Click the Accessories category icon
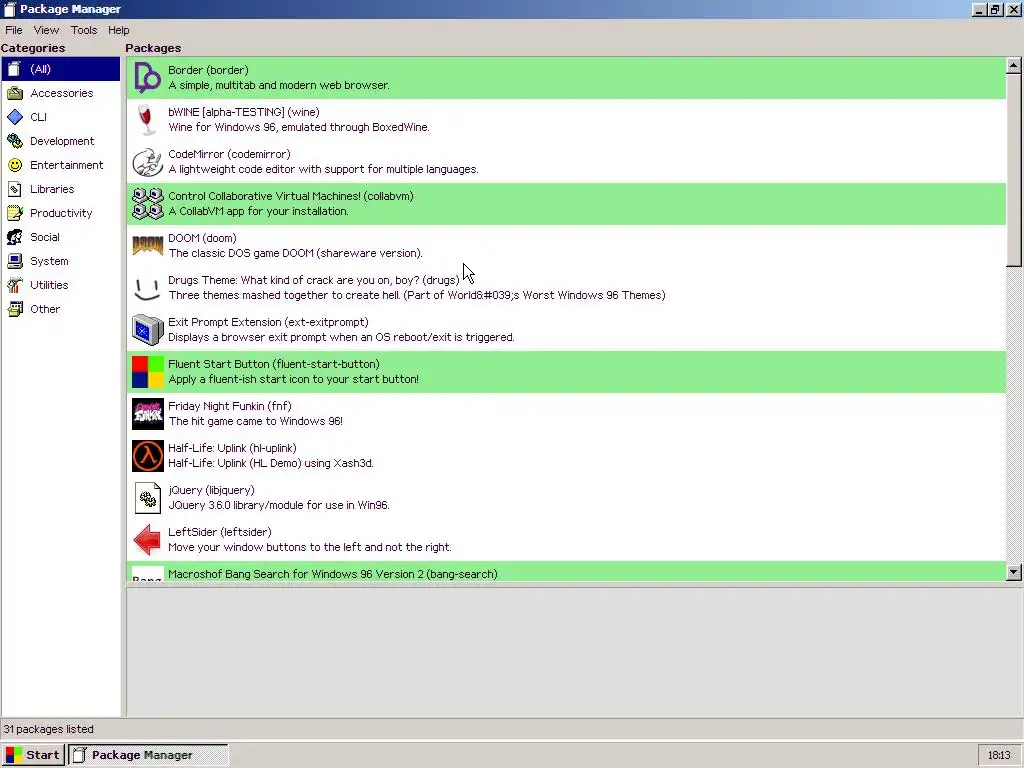Image resolution: width=1024 pixels, height=768 pixels. click(15, 93)
